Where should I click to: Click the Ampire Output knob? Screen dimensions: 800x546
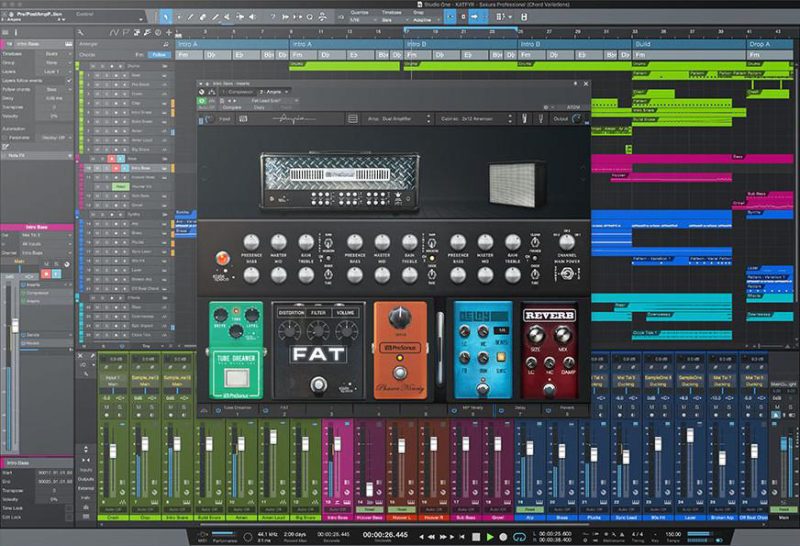point(577,119)
